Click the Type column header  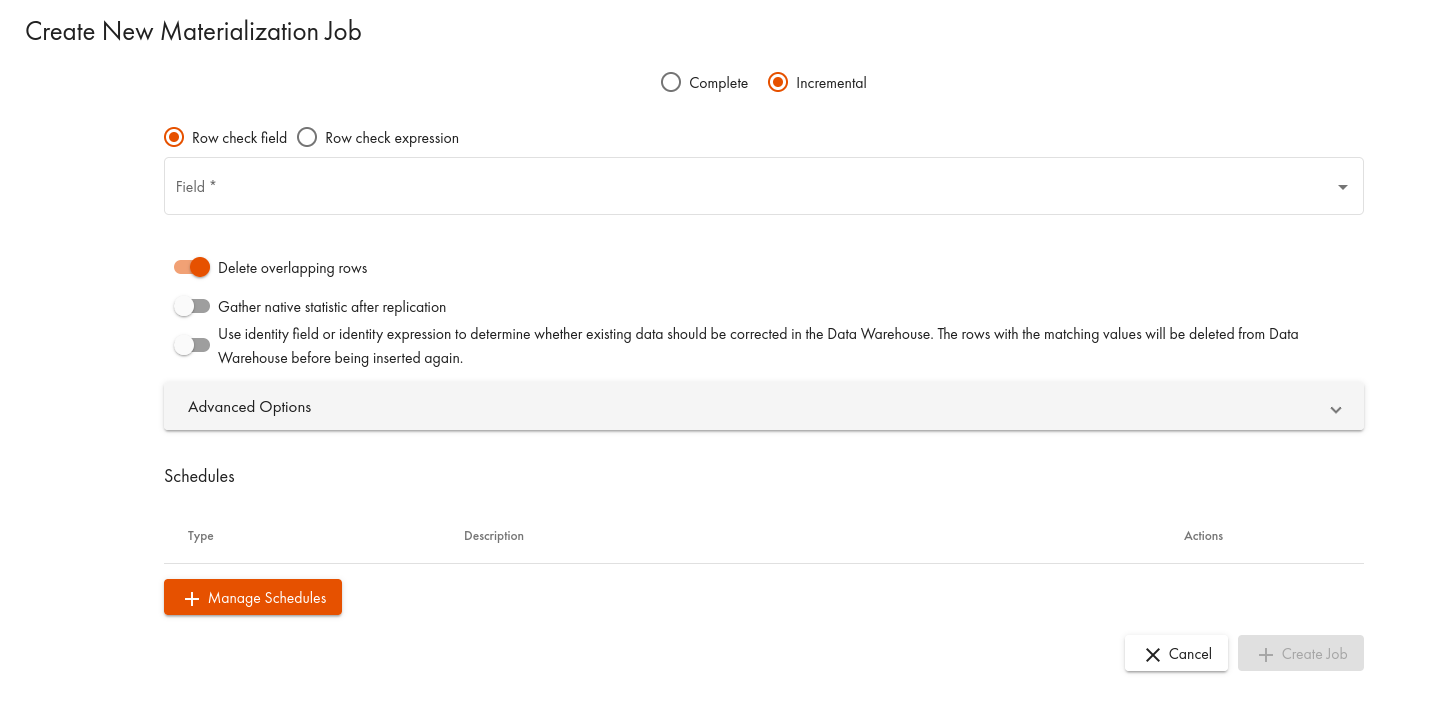200,536
